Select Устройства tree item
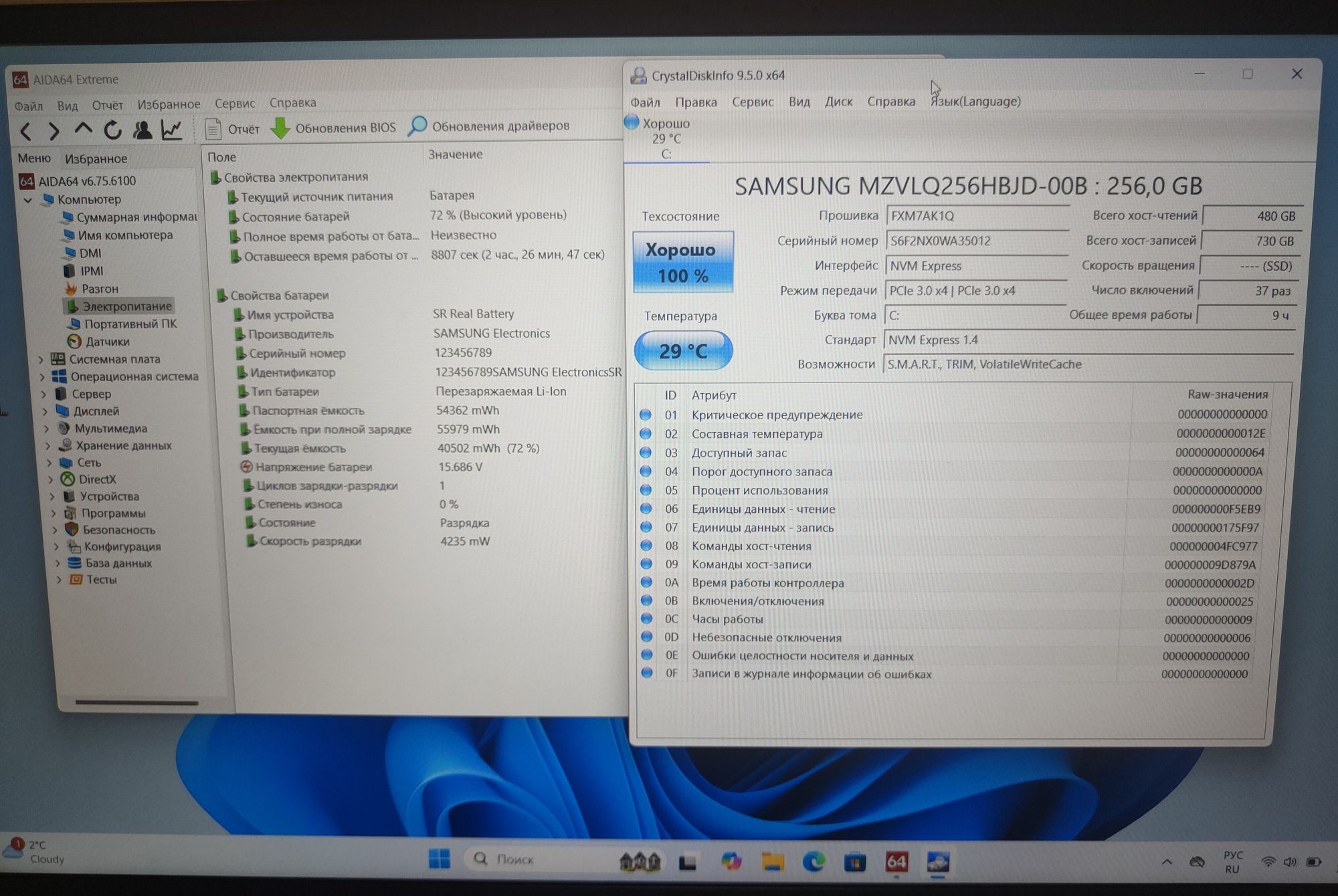 102,496
